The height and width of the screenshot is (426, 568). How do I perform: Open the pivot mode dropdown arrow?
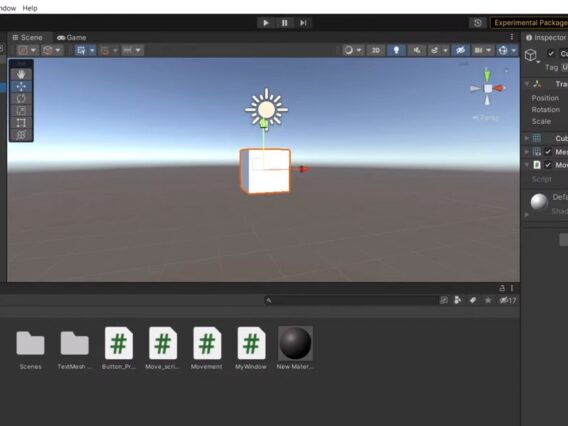(33, 50)
